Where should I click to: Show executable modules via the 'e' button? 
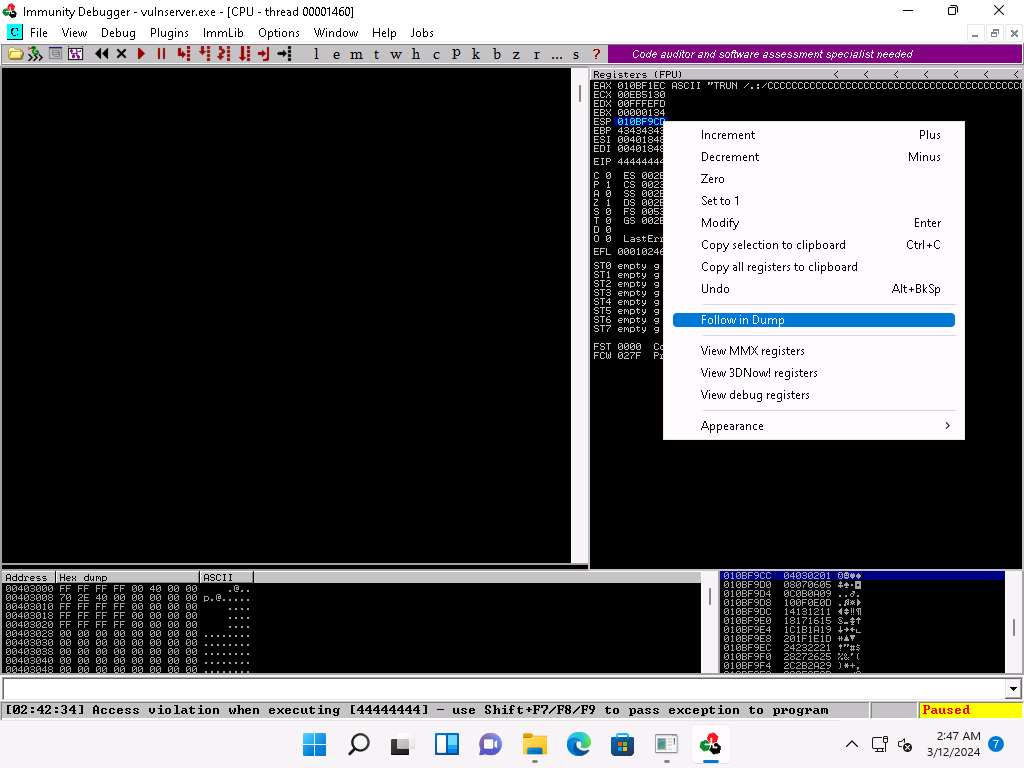point(337,54)
